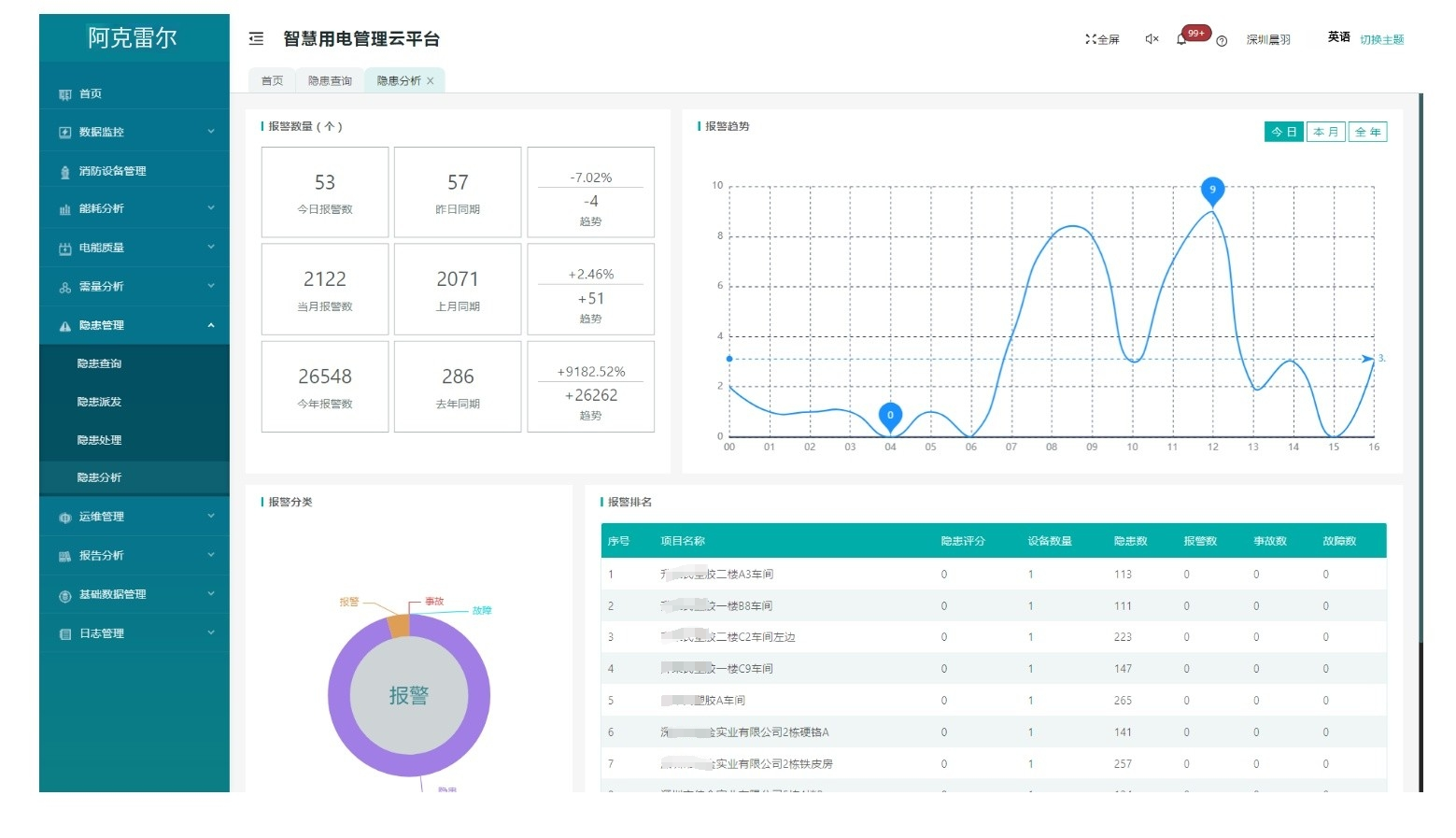The width and height of the screenshot is (1456, 838).
Task: Click the 26548 今年报警数 card
Action: pyautogui.click(x=325, y=386)
